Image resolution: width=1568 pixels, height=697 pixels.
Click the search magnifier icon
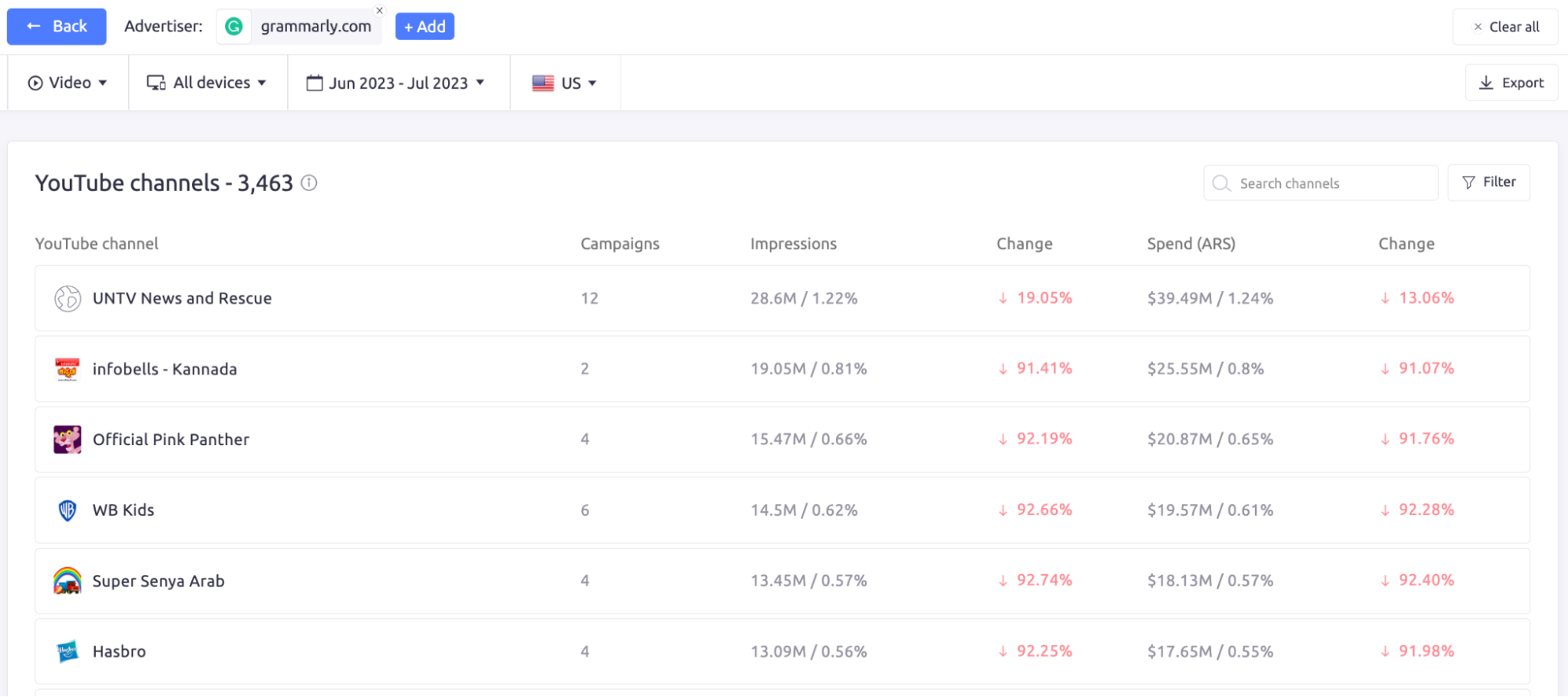tap(1221, 183)
